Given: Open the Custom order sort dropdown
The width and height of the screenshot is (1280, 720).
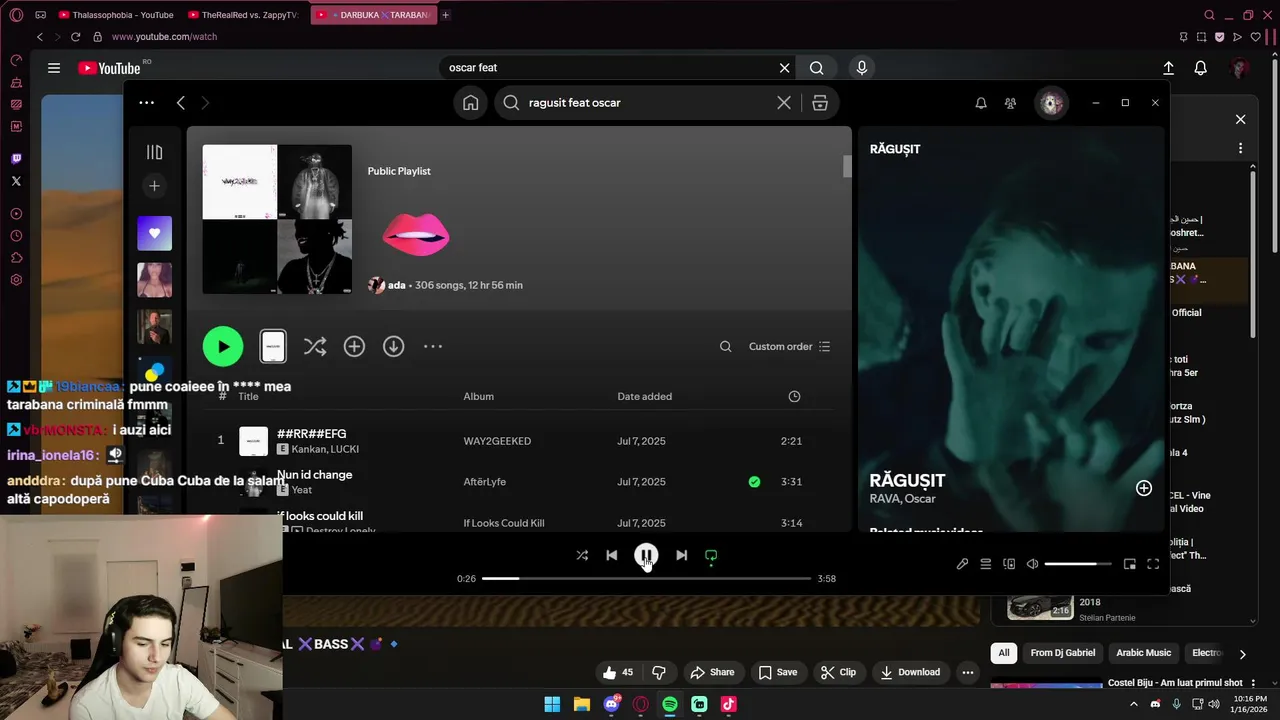Looking at the screenshot, I should click(x=789, y=347).
